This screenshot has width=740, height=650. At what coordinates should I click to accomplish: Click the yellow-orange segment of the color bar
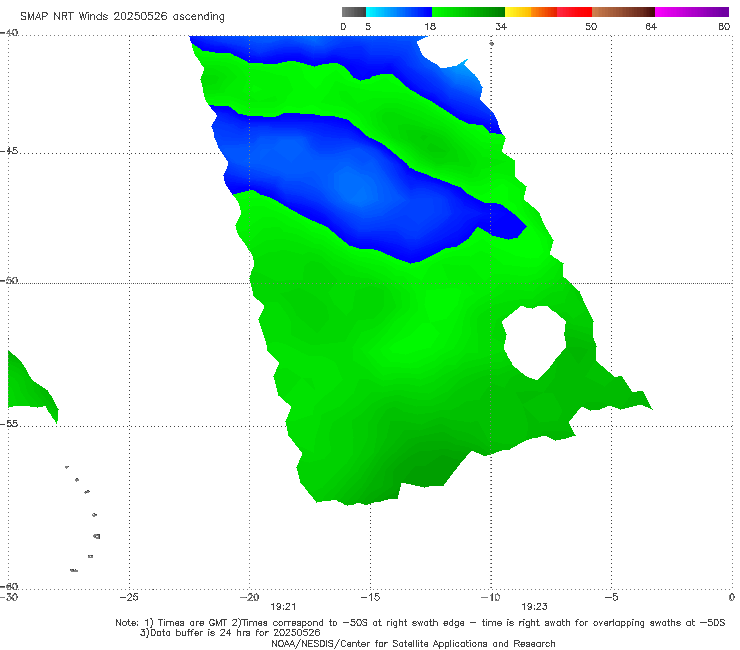coord(531,12)
